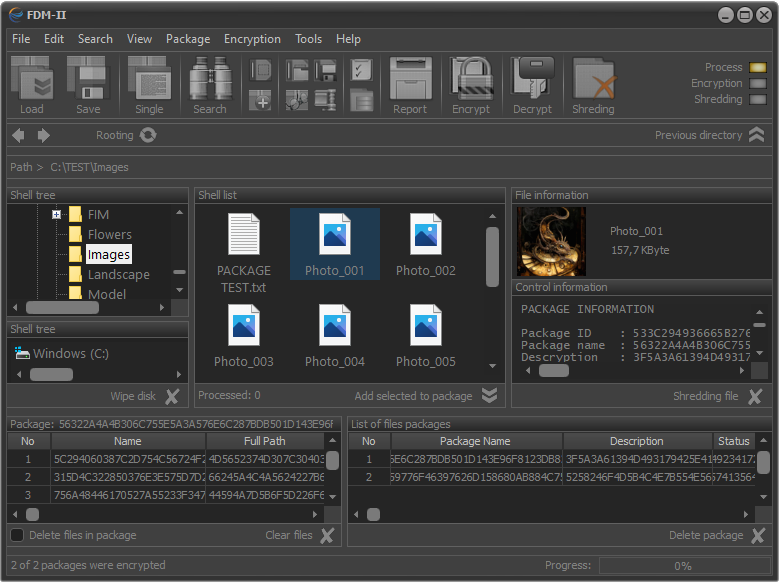Viewport: 779px width, 583px height.
Task: Select the Single file mode icon
Action: coord(149,79)
